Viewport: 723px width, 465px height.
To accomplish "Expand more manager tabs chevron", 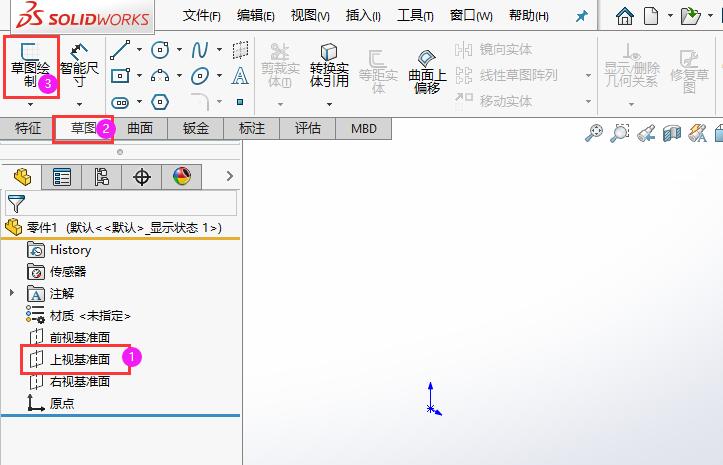I will pos(230,176).
